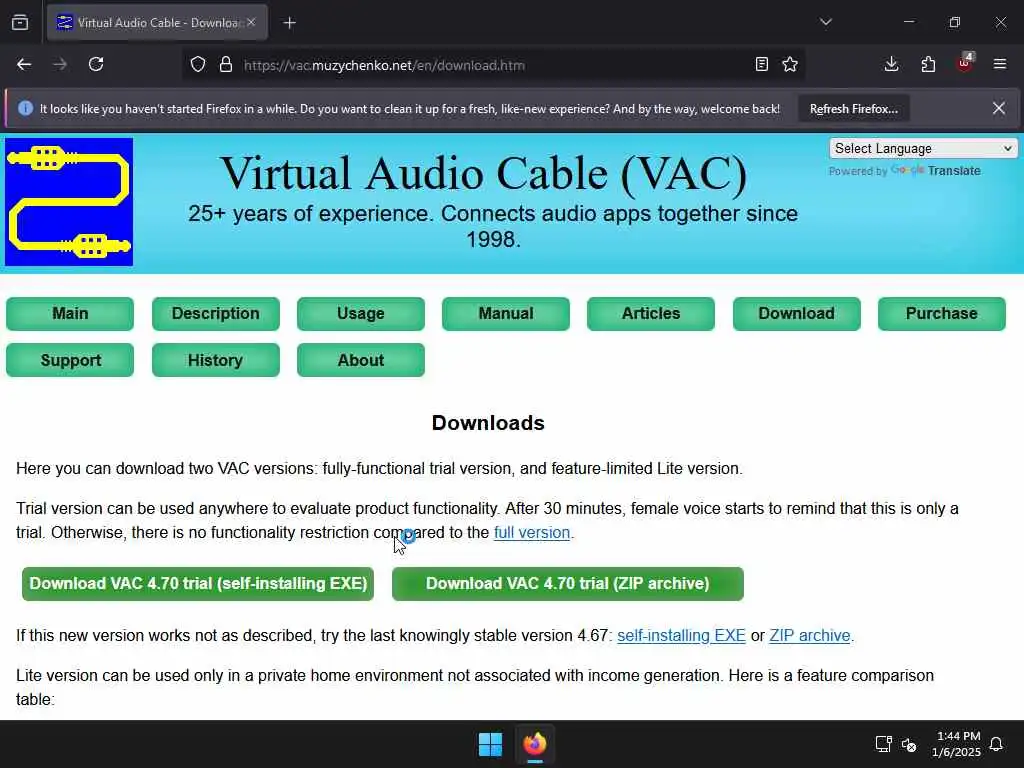This screenshot has width=1024, height=768.
Task: Open a new tab with the plus button
Action: (x=289, y=23)
